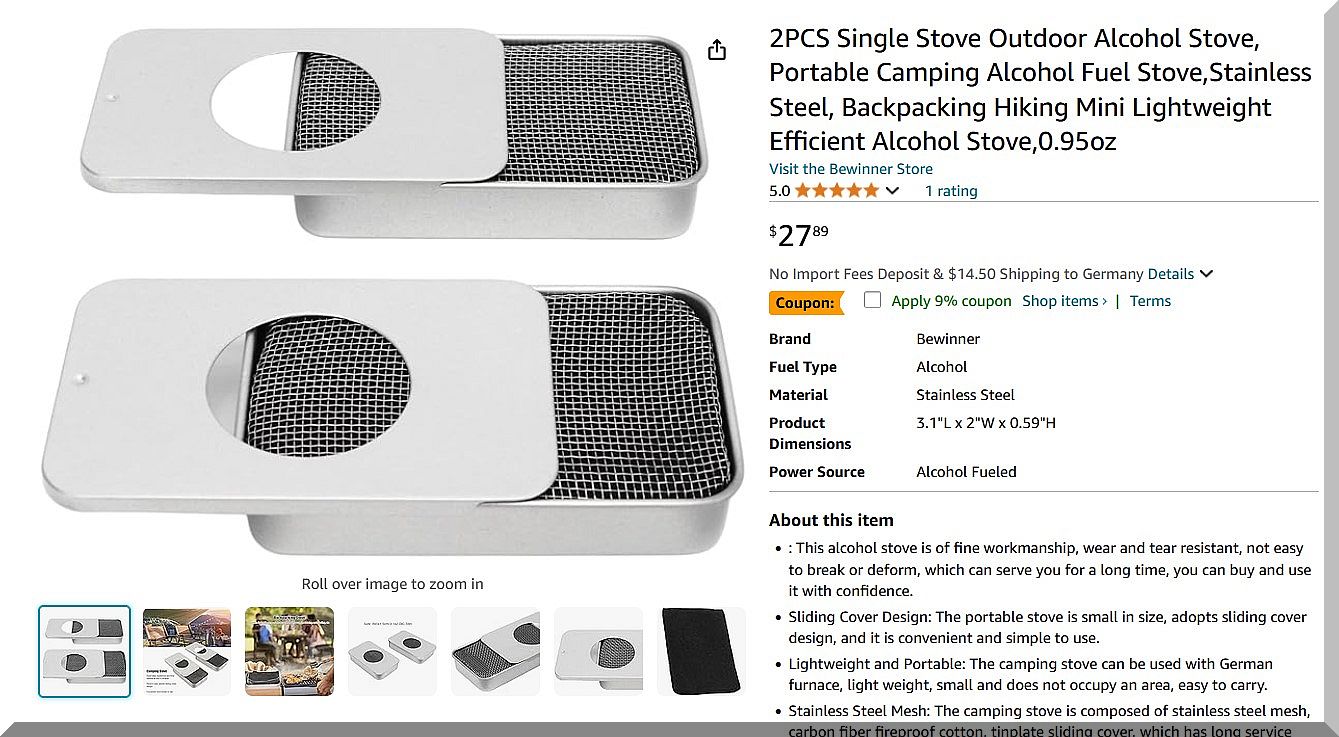Screen dimensions: 1339x737
Task: Click the five-star rating stars
Action: [x=837, y=191]
